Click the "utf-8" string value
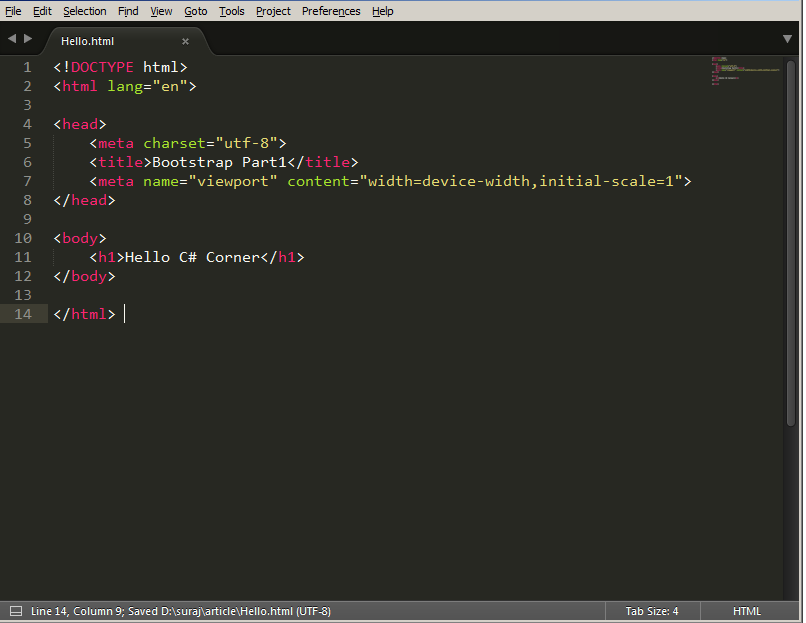 [246, 143]
